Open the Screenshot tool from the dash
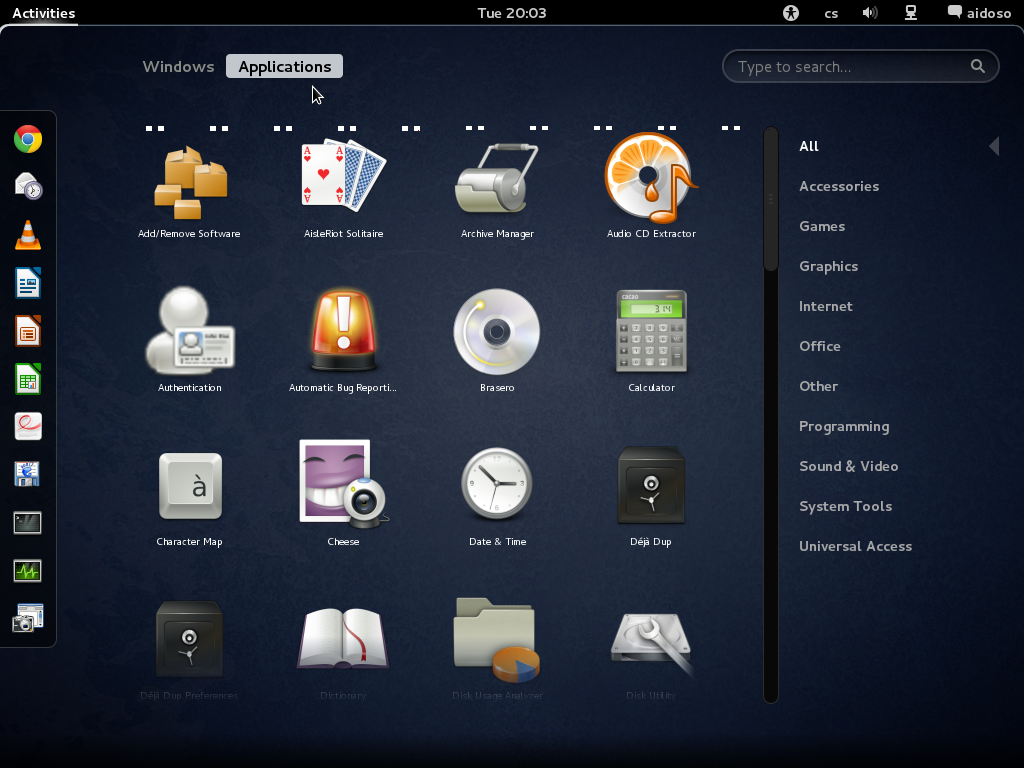Screen dimensions: 1024x768 click(x=28, y=618)
